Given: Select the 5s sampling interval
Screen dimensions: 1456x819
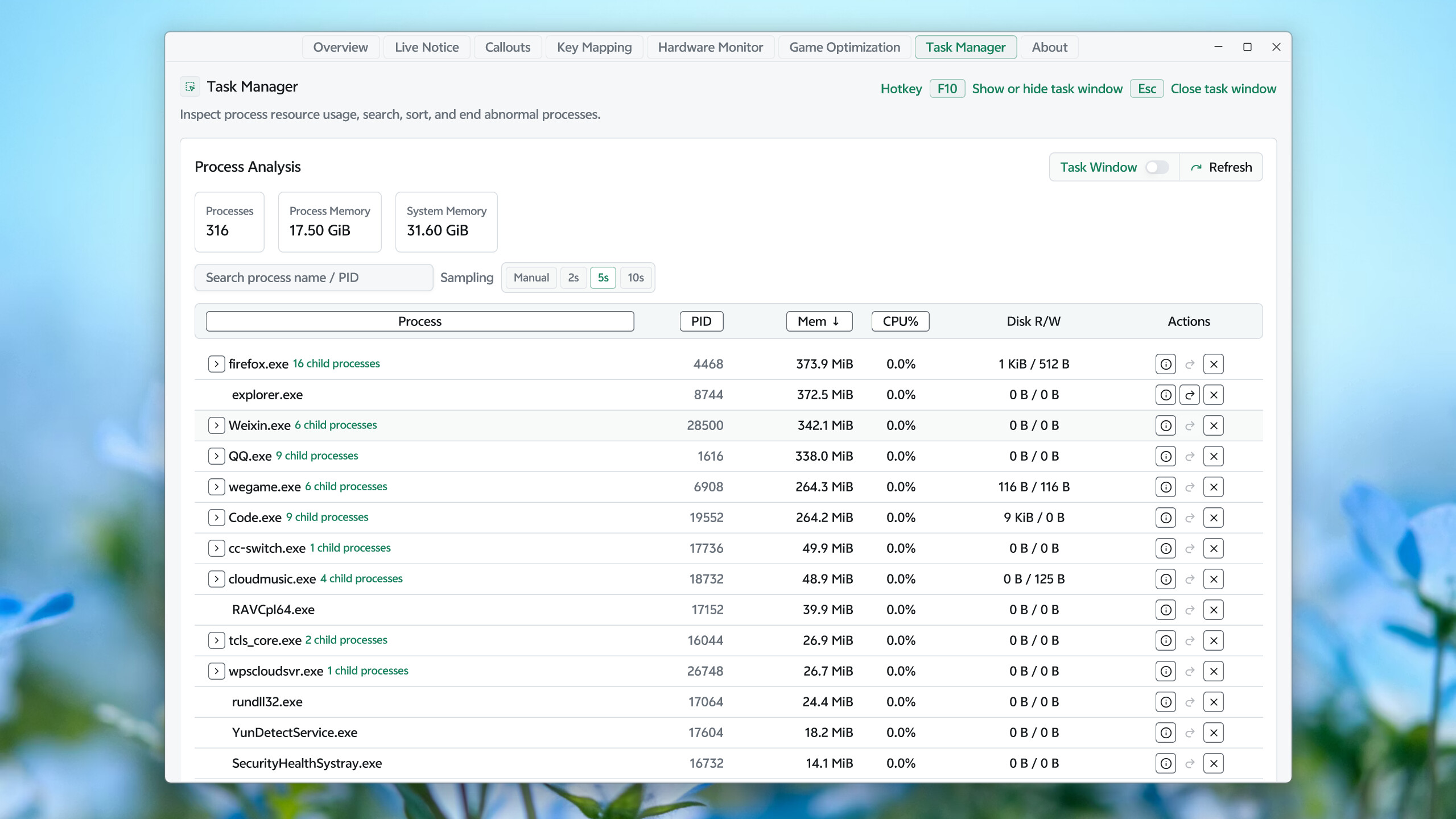Looking at the screenshot, I should point(603,278).
